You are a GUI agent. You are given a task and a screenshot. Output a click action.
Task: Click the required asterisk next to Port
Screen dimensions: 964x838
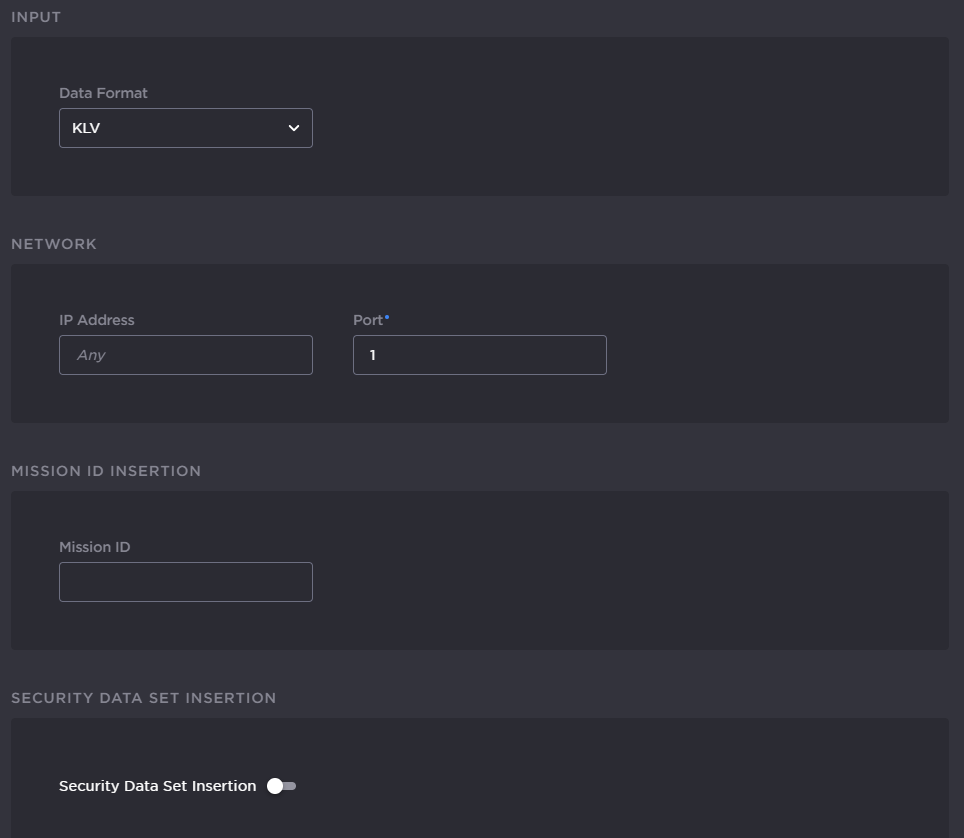pos(387,318)
